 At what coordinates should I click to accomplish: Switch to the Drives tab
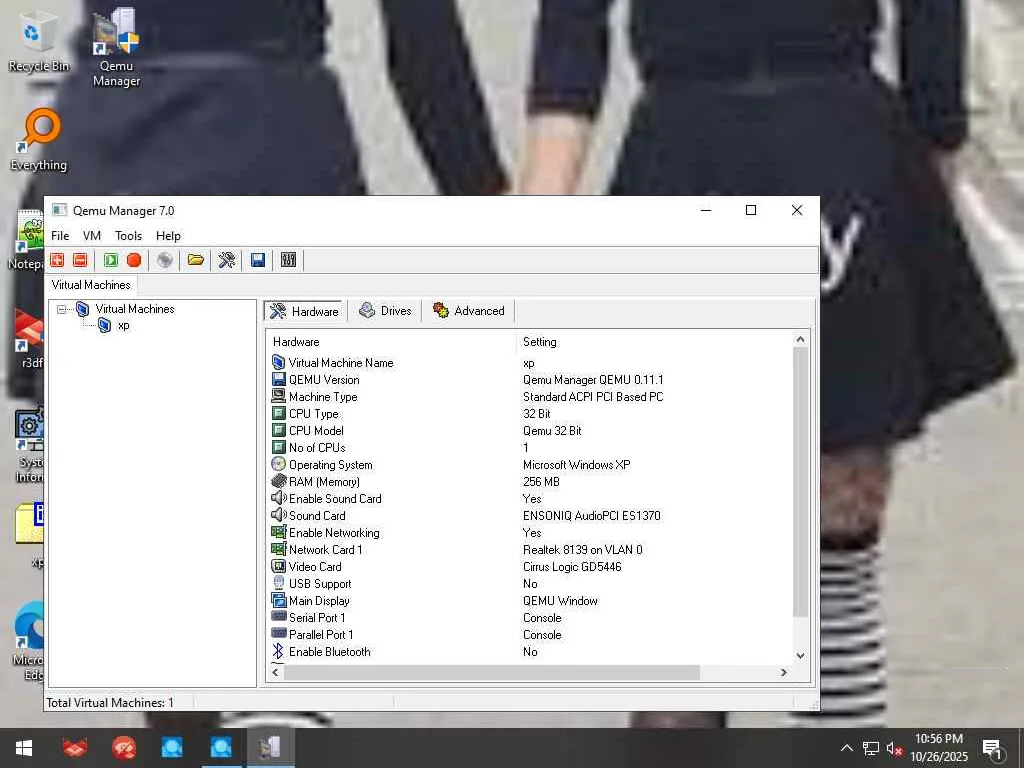click(385, 311)
